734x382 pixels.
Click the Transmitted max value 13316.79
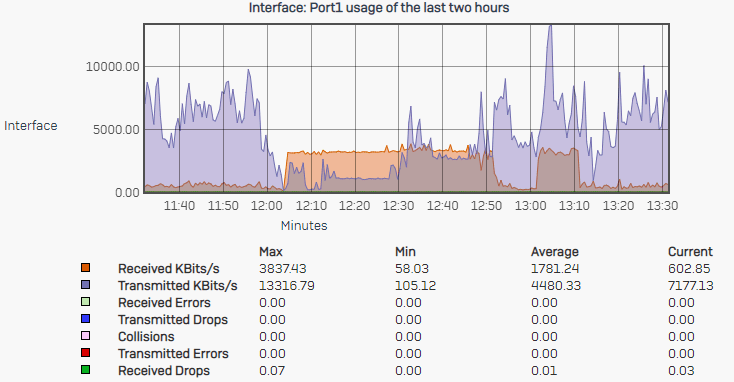tap(286, 286)
